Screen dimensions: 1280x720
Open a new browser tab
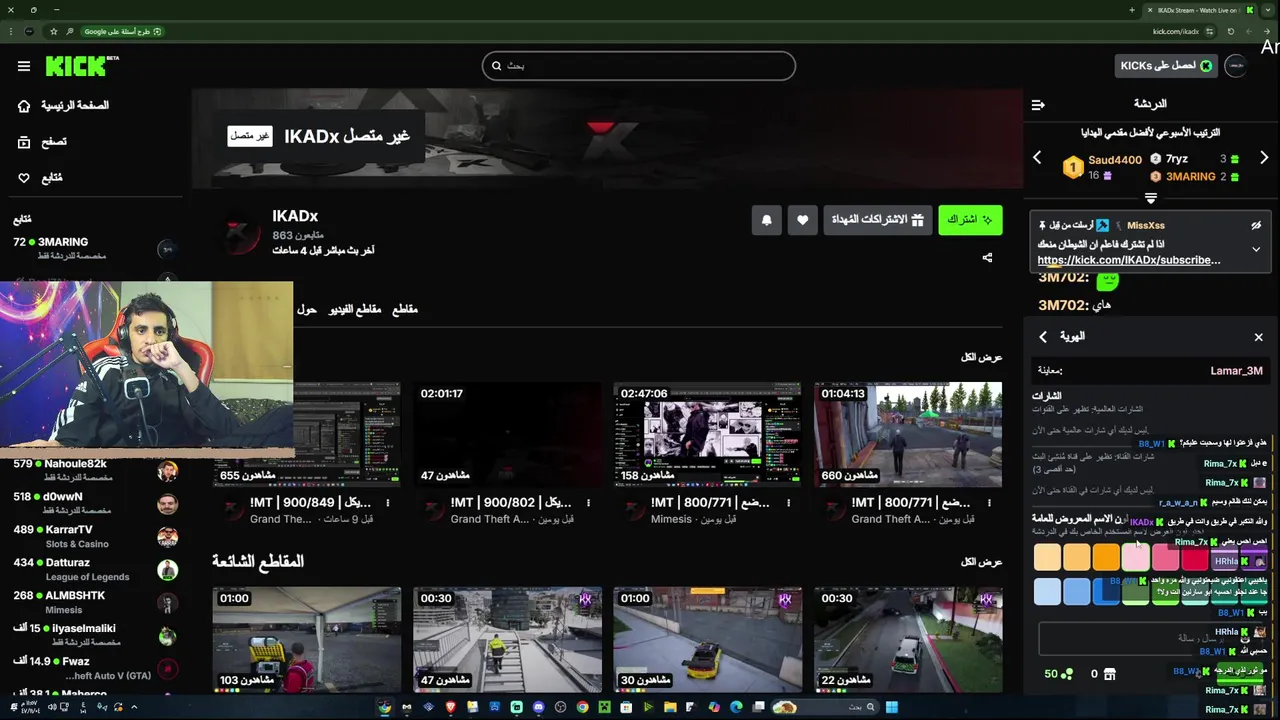point(1132,10)
